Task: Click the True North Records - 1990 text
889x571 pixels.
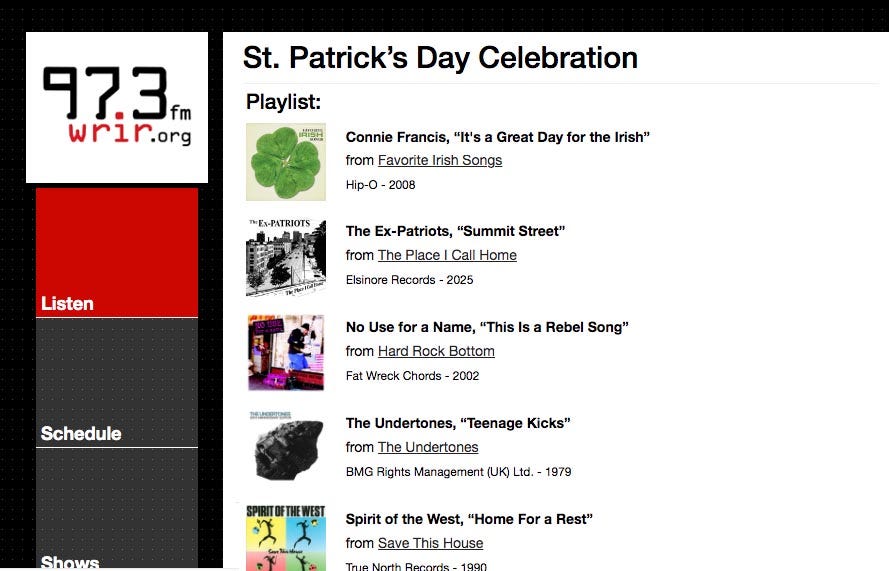Action: click(416, 566)
